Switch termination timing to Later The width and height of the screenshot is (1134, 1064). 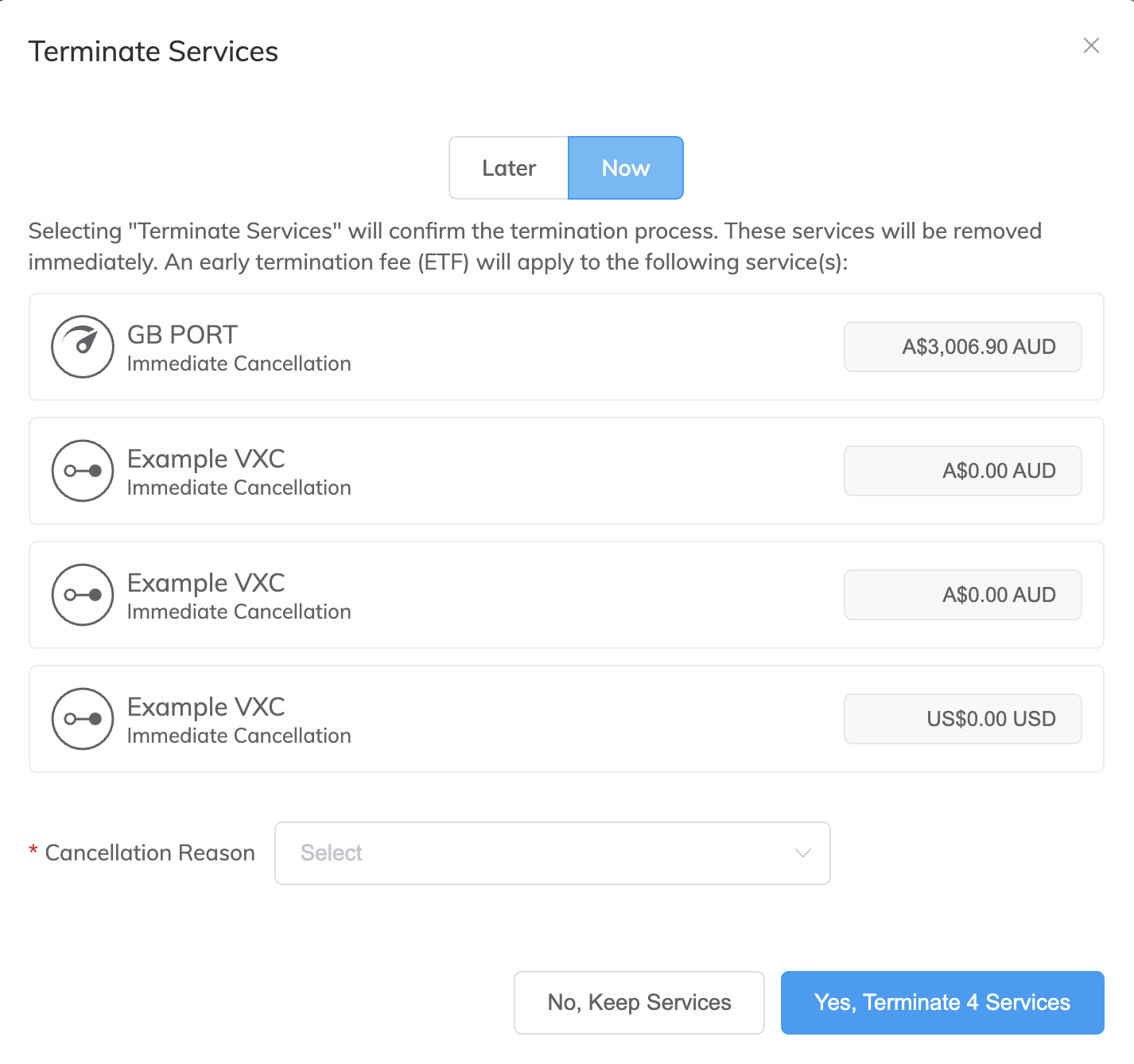(509, 168)
